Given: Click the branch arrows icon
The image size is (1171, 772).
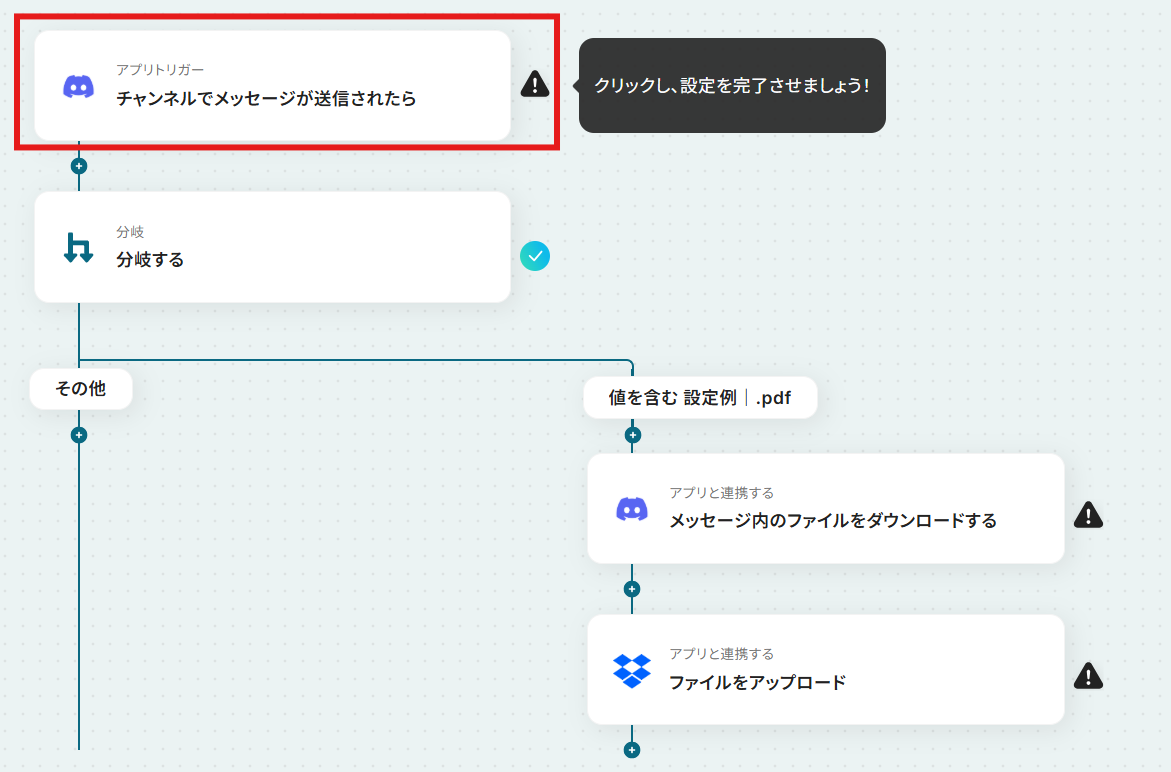Looking at the screenshot, I should pos(78,248).
